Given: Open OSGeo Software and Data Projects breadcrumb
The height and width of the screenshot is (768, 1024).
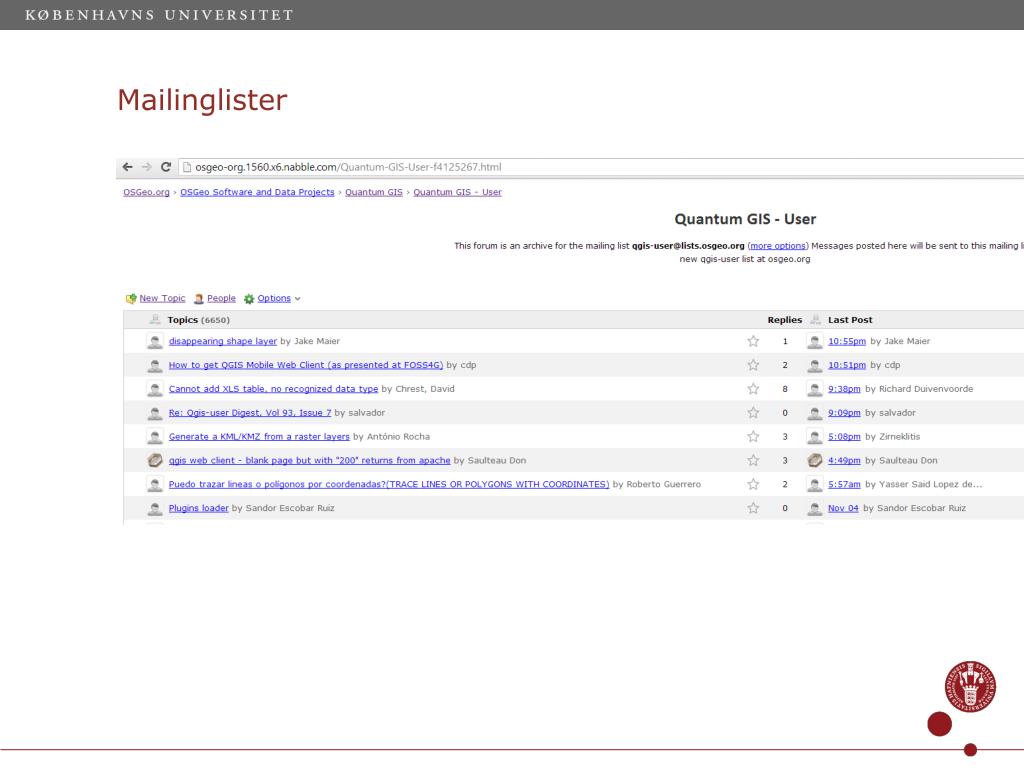Looking at the screenshot, I should 257,192.
